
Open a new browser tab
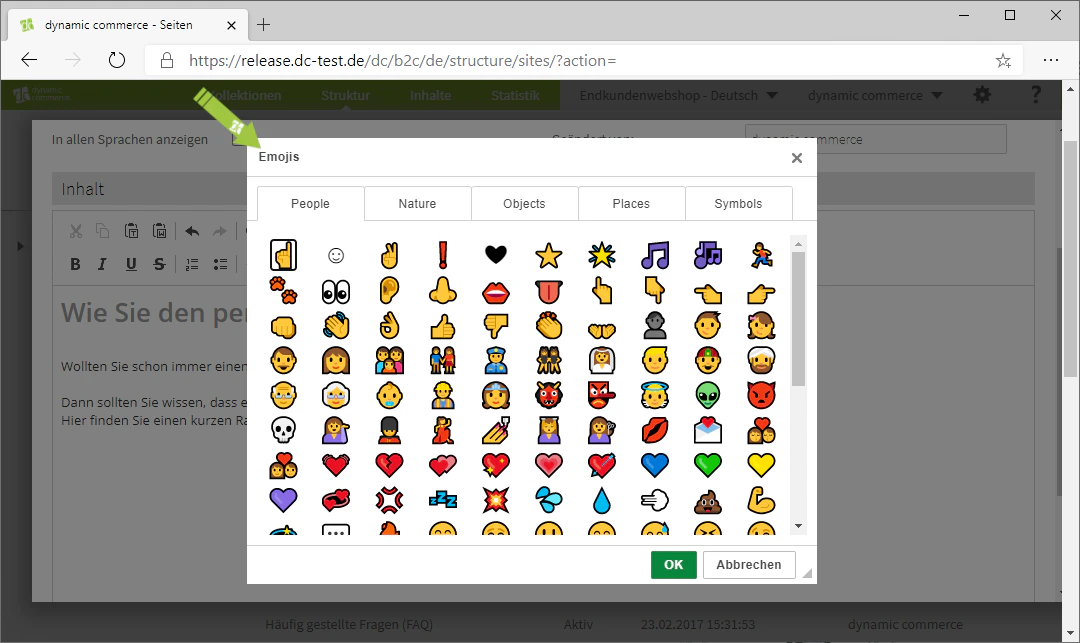pyautogui.click(x=263, y=25)
